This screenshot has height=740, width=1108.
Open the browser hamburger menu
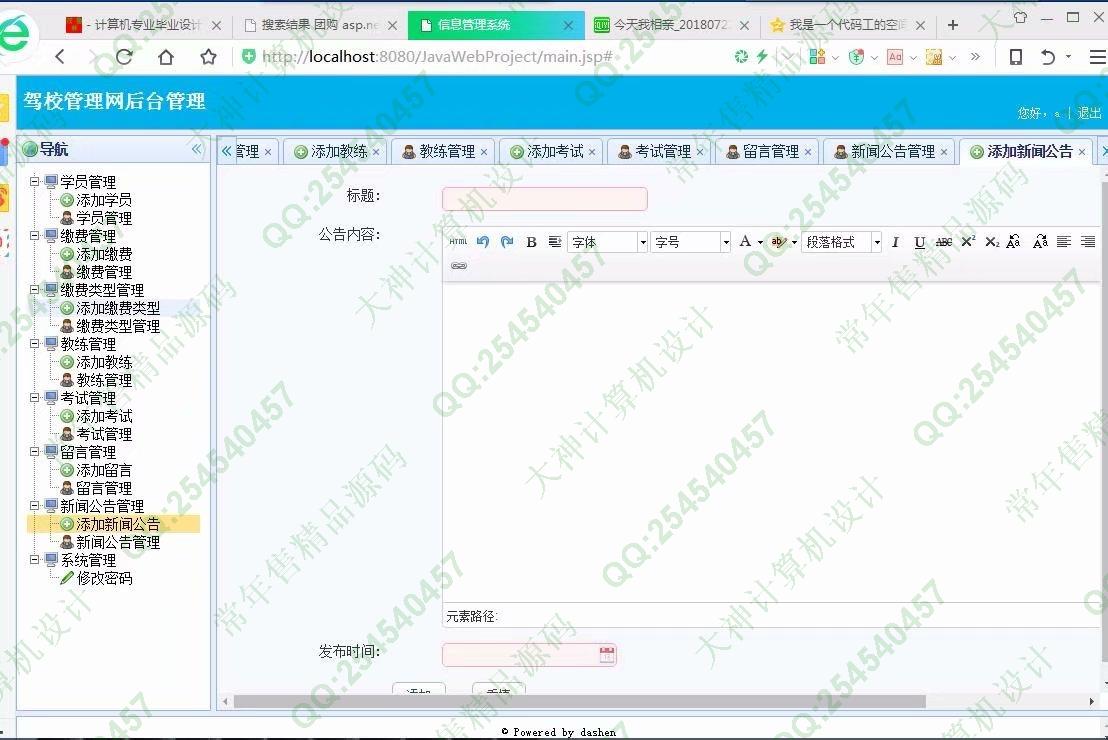(1097, 57)
